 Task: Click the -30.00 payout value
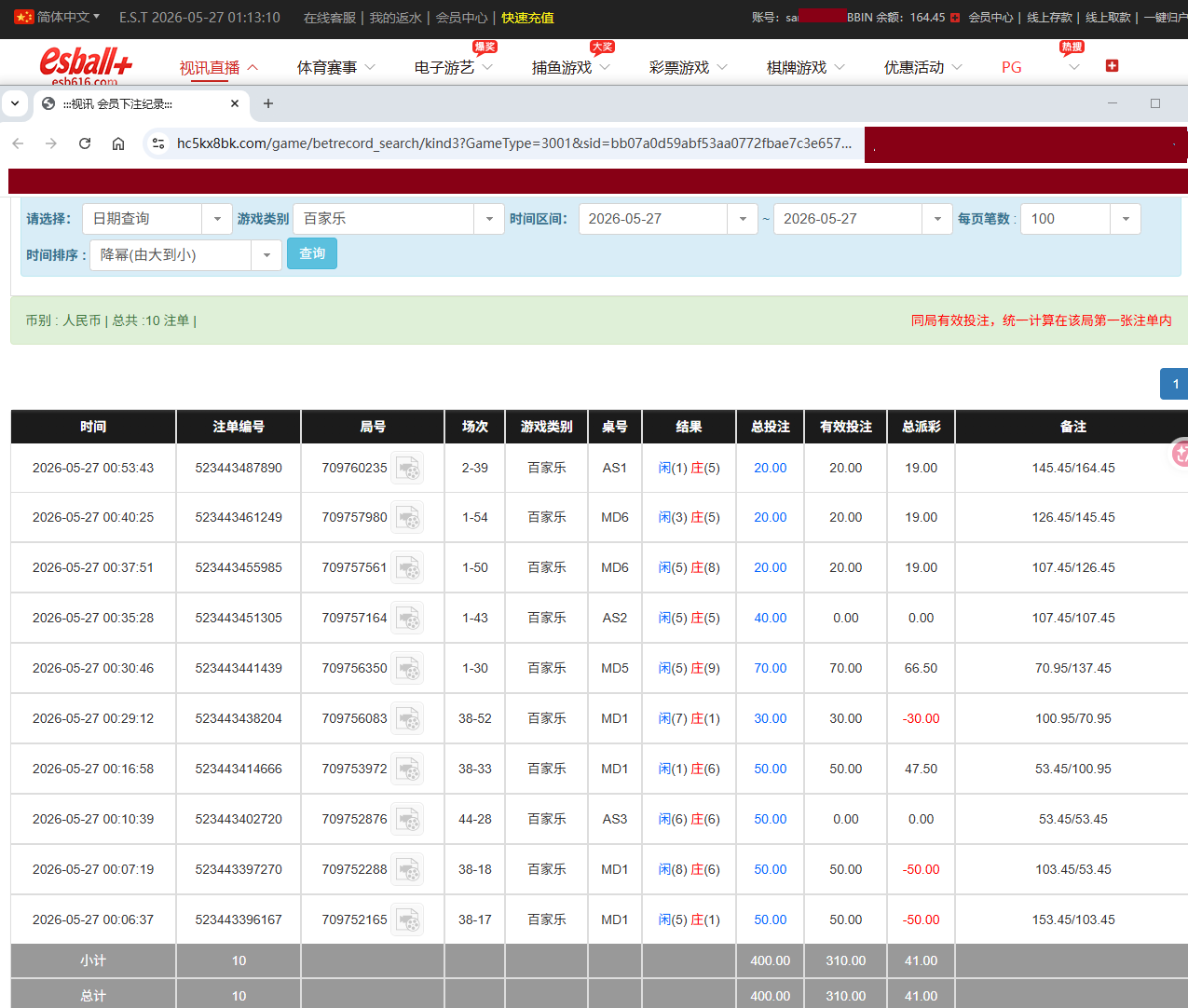coord(922,718)
